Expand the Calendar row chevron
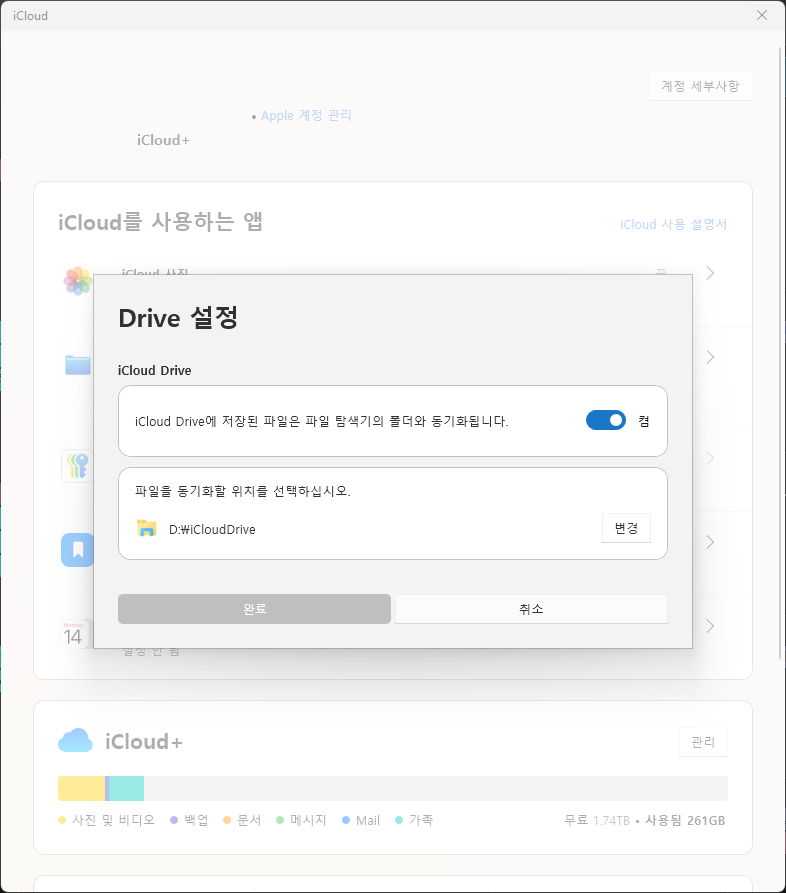Viewport: 786px width, 893px height. point(710,626)
